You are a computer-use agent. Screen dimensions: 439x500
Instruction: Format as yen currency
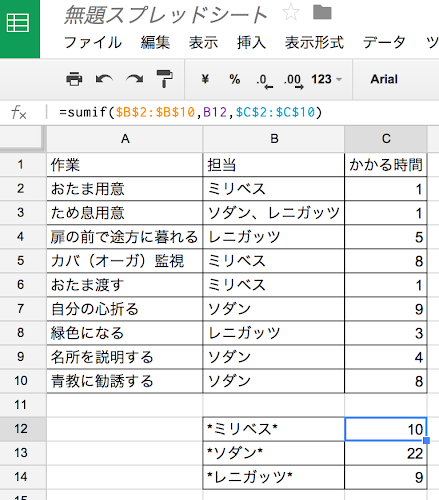point(205,79)
